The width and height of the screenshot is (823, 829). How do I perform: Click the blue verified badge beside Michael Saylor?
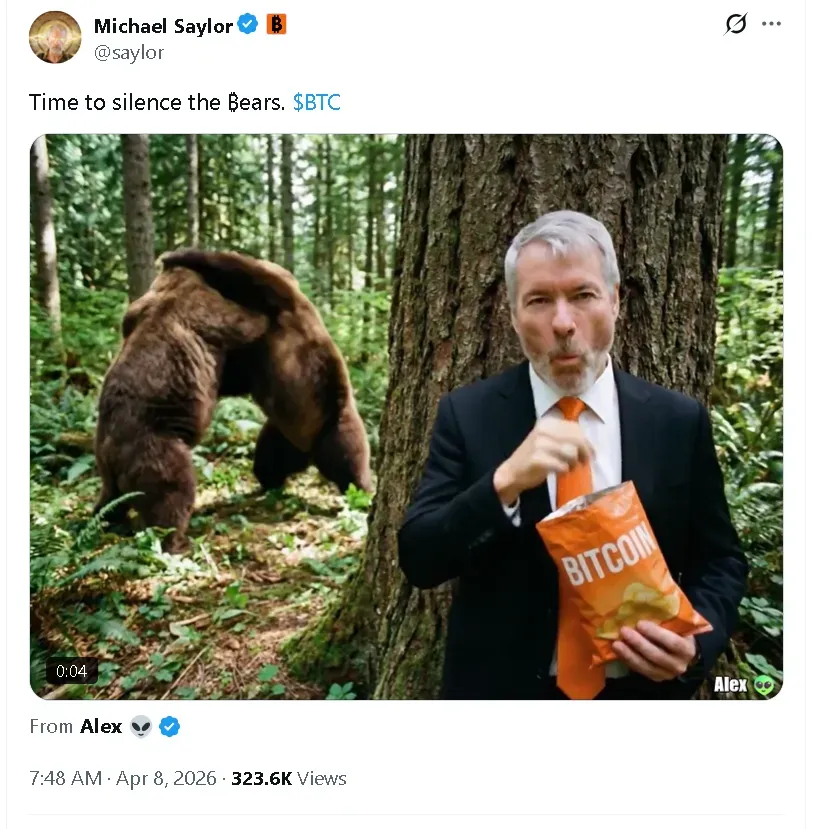tap(248, 25)
